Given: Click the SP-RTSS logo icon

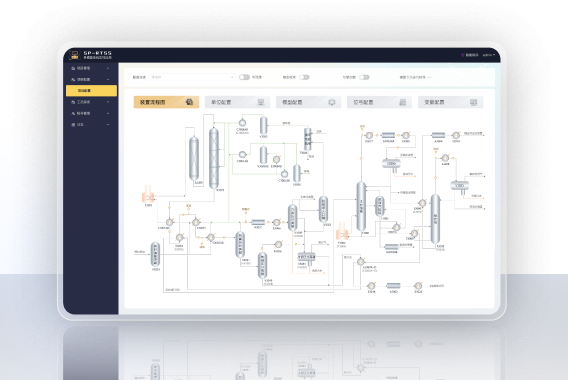Looking at the screenshot, I should coord(75,55).
